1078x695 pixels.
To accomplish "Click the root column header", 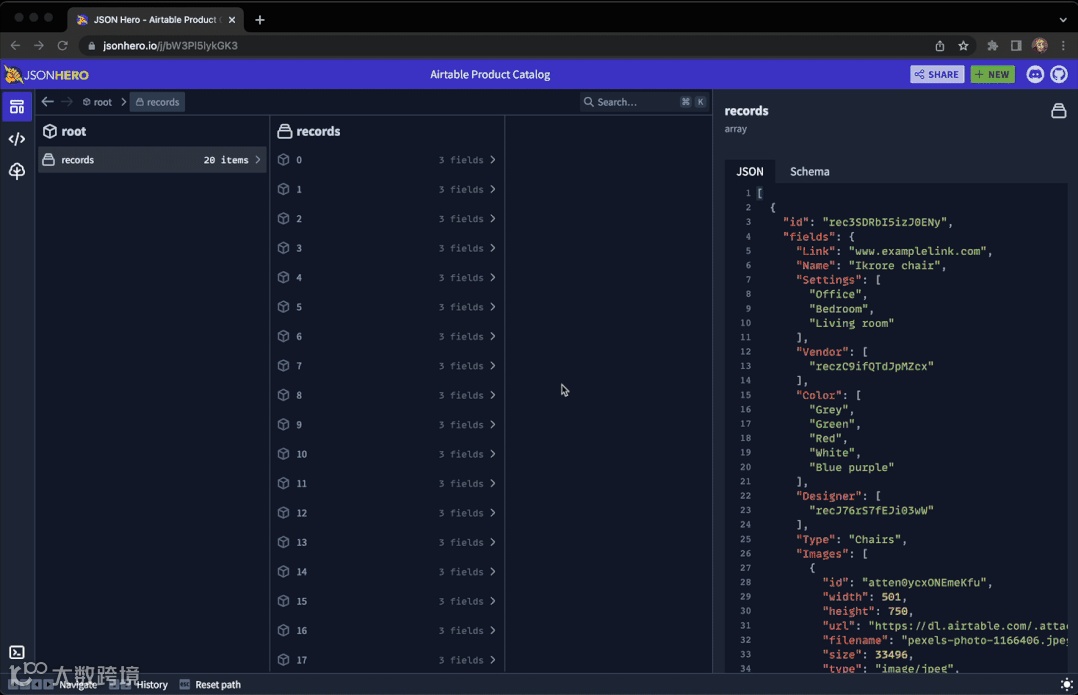I will click(65, 131).
